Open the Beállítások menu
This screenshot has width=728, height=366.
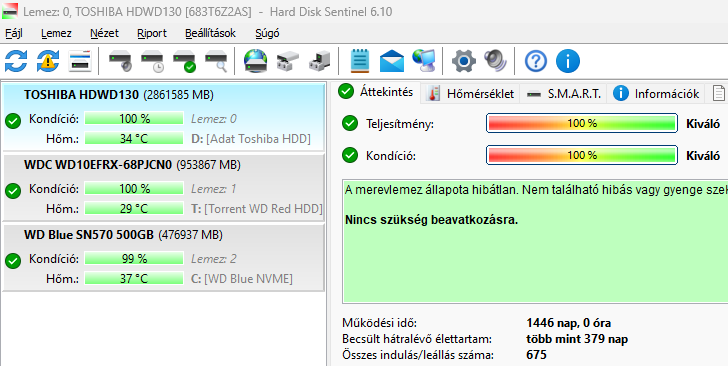click(210, 33)
